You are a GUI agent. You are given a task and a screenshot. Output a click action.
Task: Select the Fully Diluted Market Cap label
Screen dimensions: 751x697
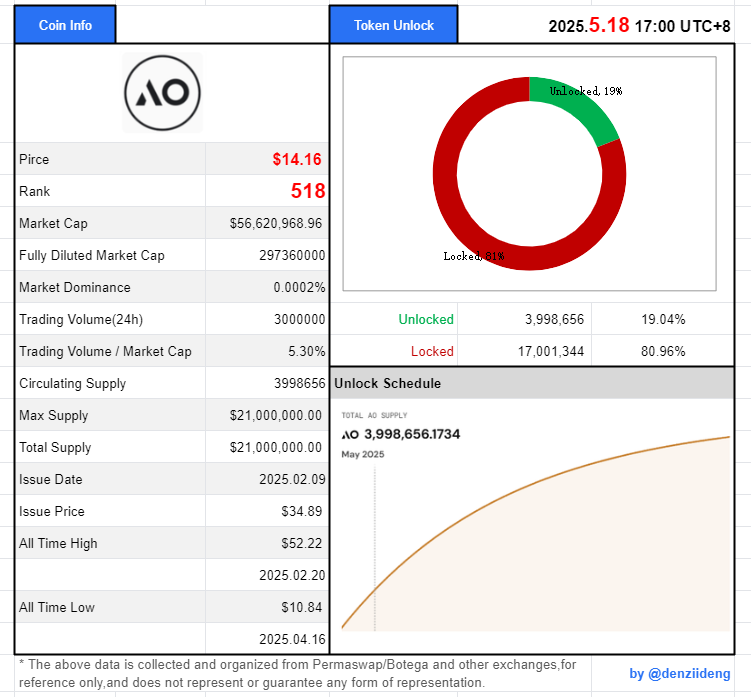[91, 255]
